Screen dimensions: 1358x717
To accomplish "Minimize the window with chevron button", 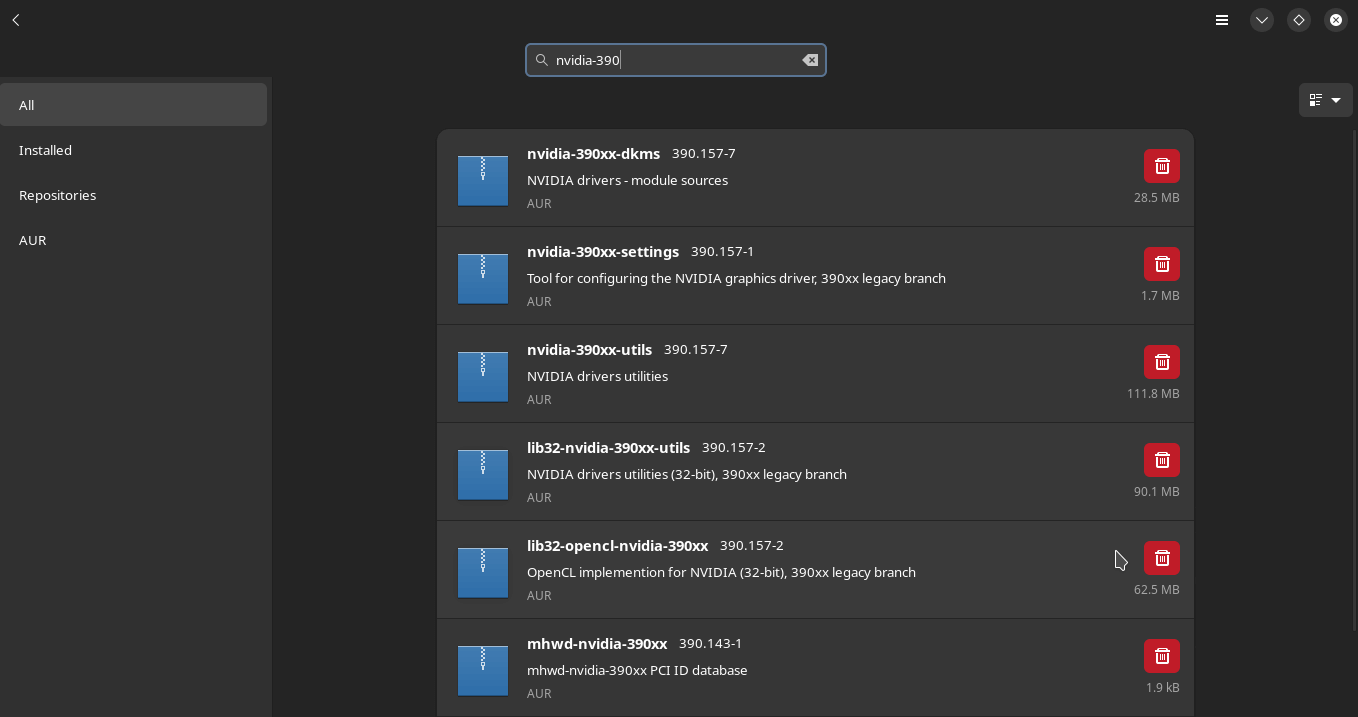I will [1262, 20].
